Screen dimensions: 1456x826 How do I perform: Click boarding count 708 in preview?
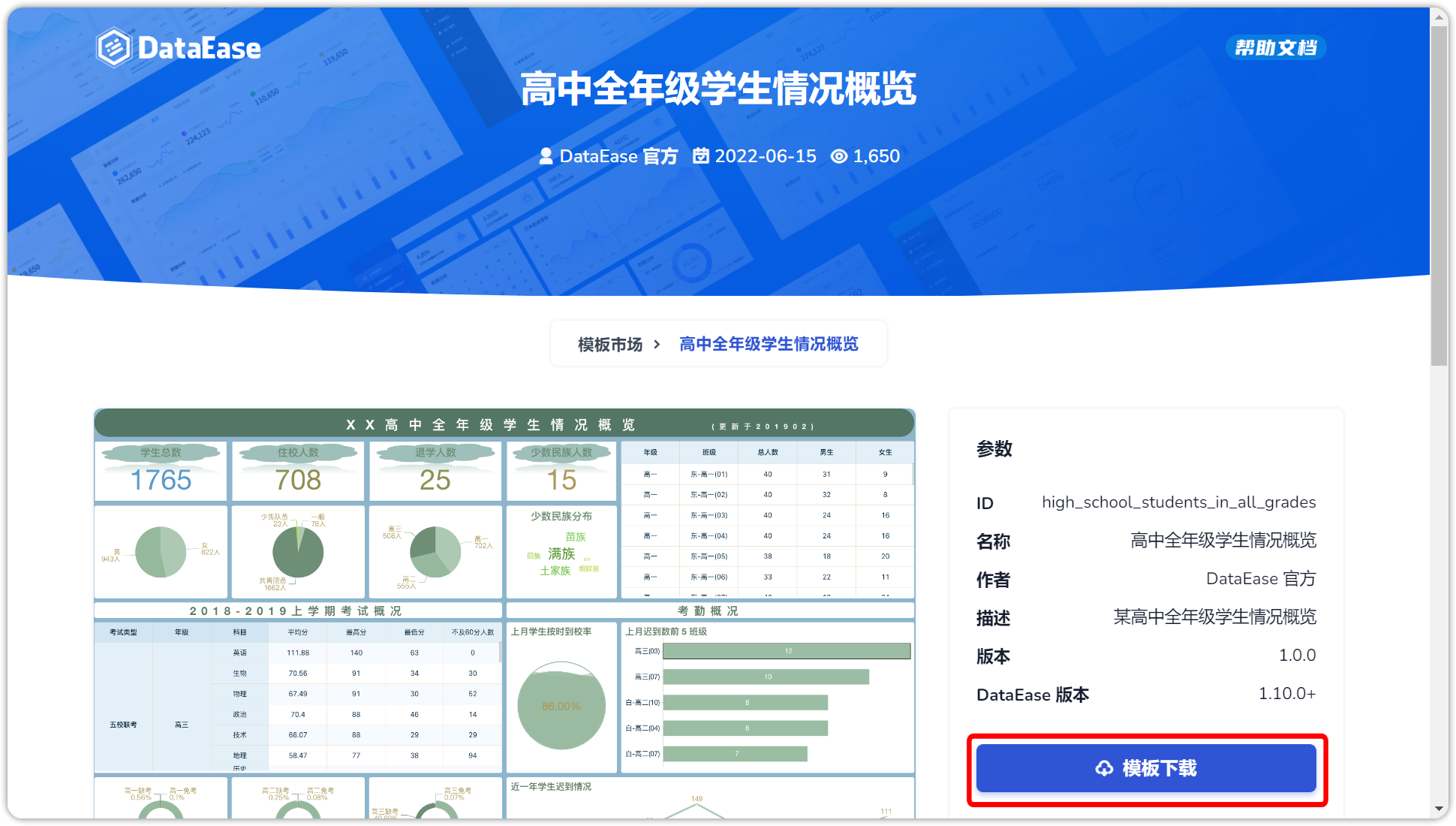click(298, 480)
